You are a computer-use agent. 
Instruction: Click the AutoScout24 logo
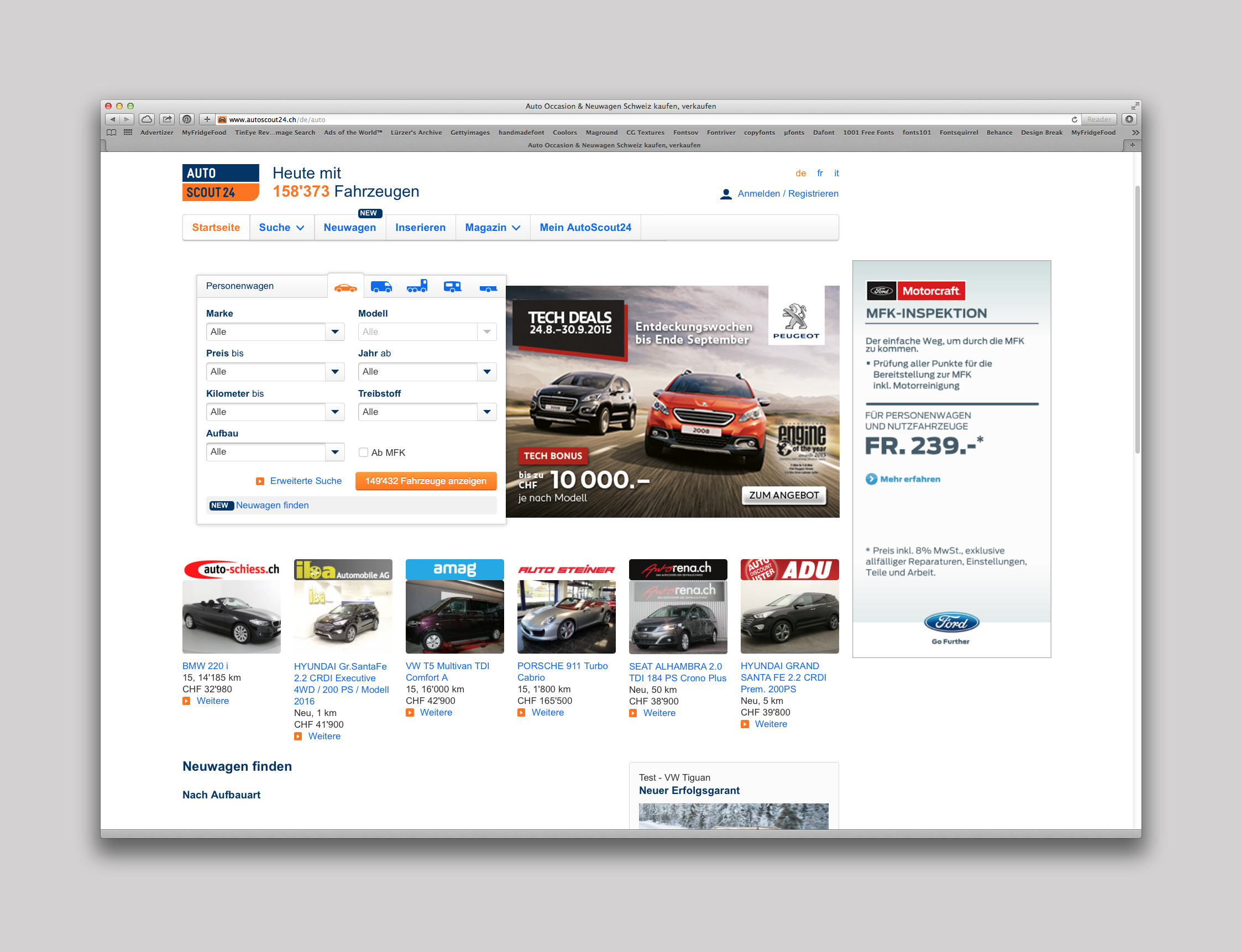pos(221,182)
